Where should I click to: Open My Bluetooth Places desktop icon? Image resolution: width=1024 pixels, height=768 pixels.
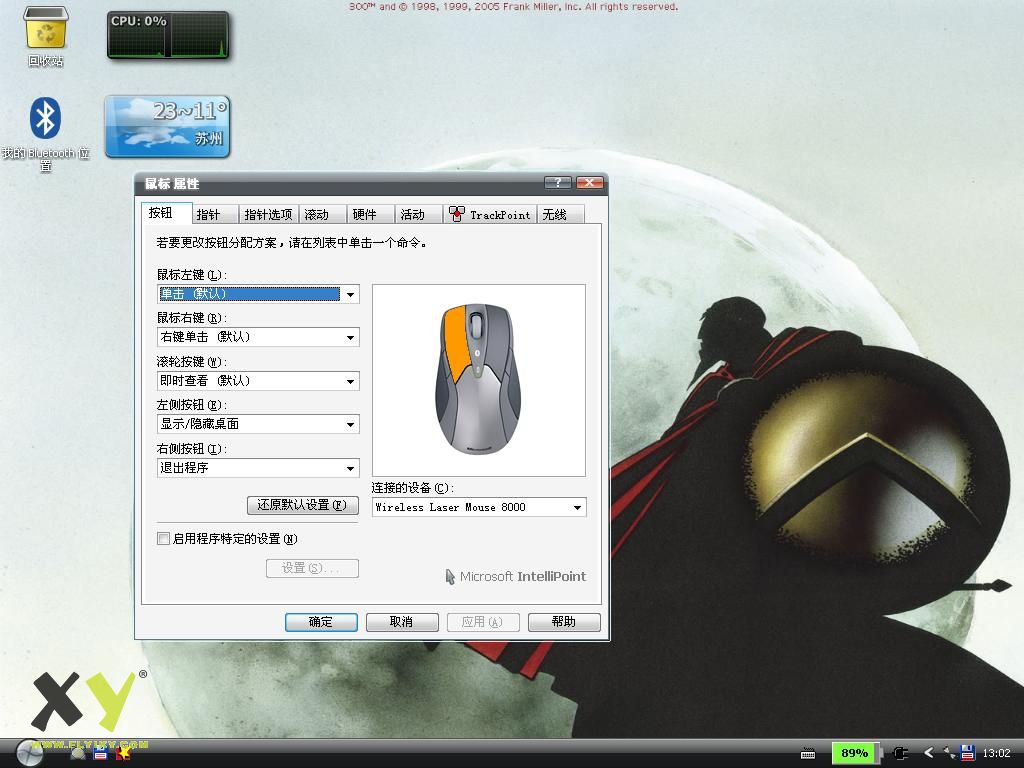pyautogui.click(x=45, y=134)
